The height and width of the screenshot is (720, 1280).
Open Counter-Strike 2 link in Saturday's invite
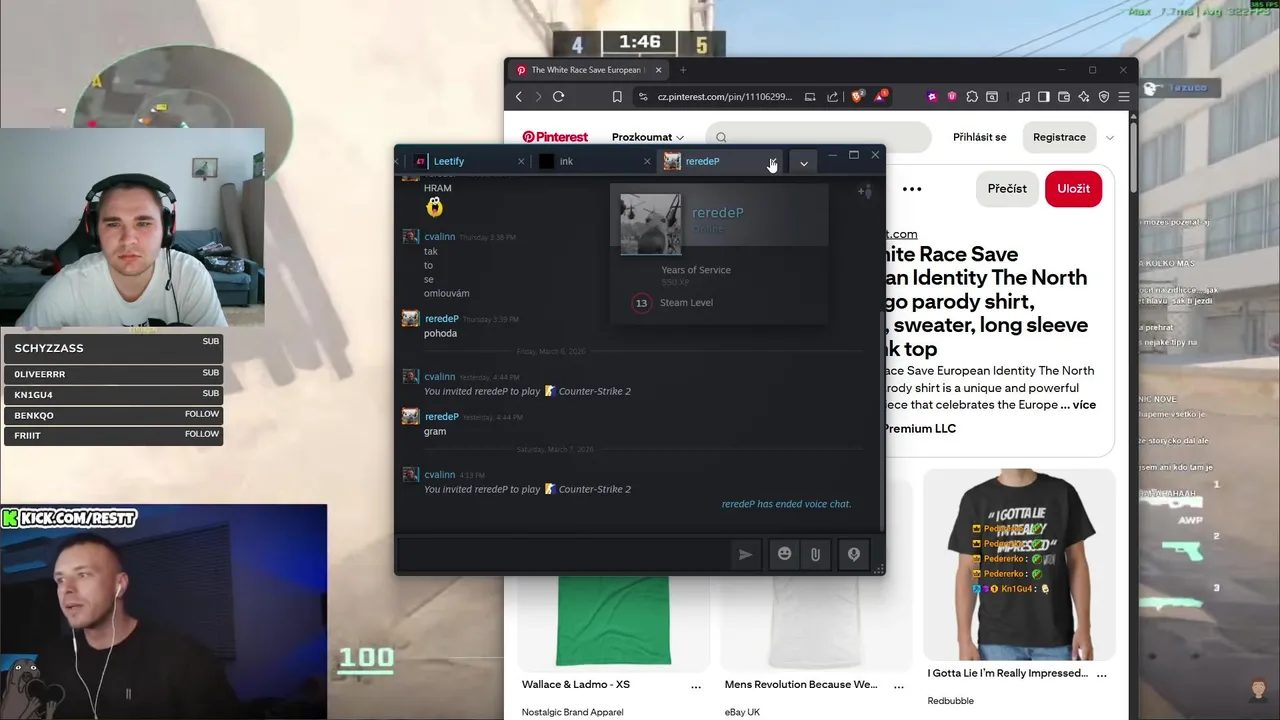tap(595, 489)
